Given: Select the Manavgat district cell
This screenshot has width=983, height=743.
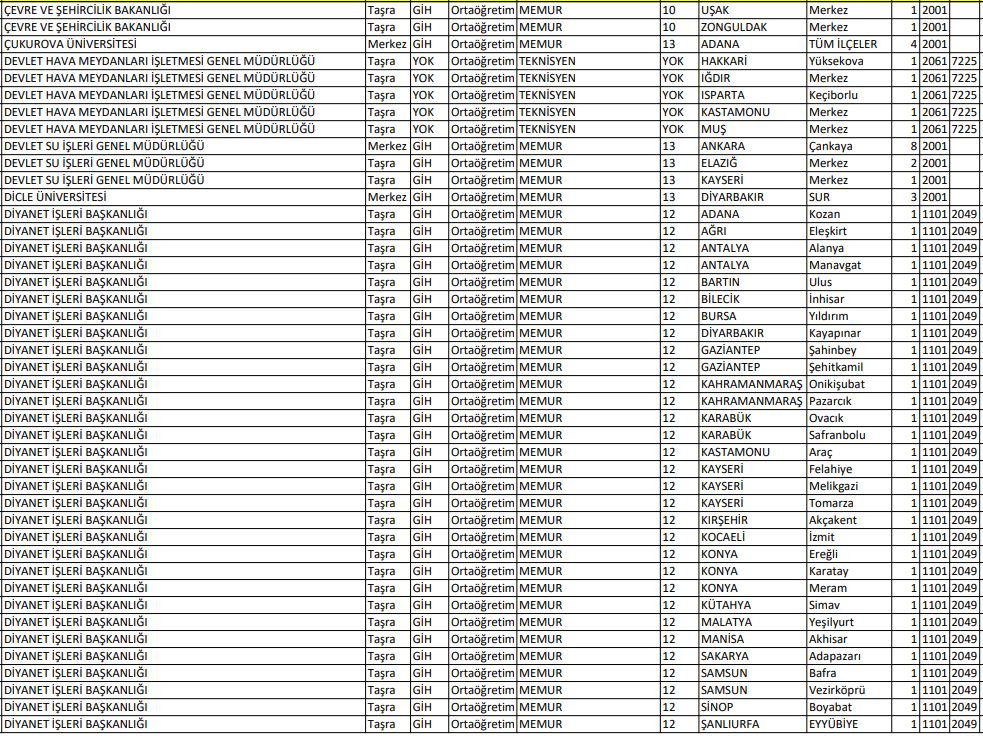Looking at the screenshot, I should [x=849, y=265].
